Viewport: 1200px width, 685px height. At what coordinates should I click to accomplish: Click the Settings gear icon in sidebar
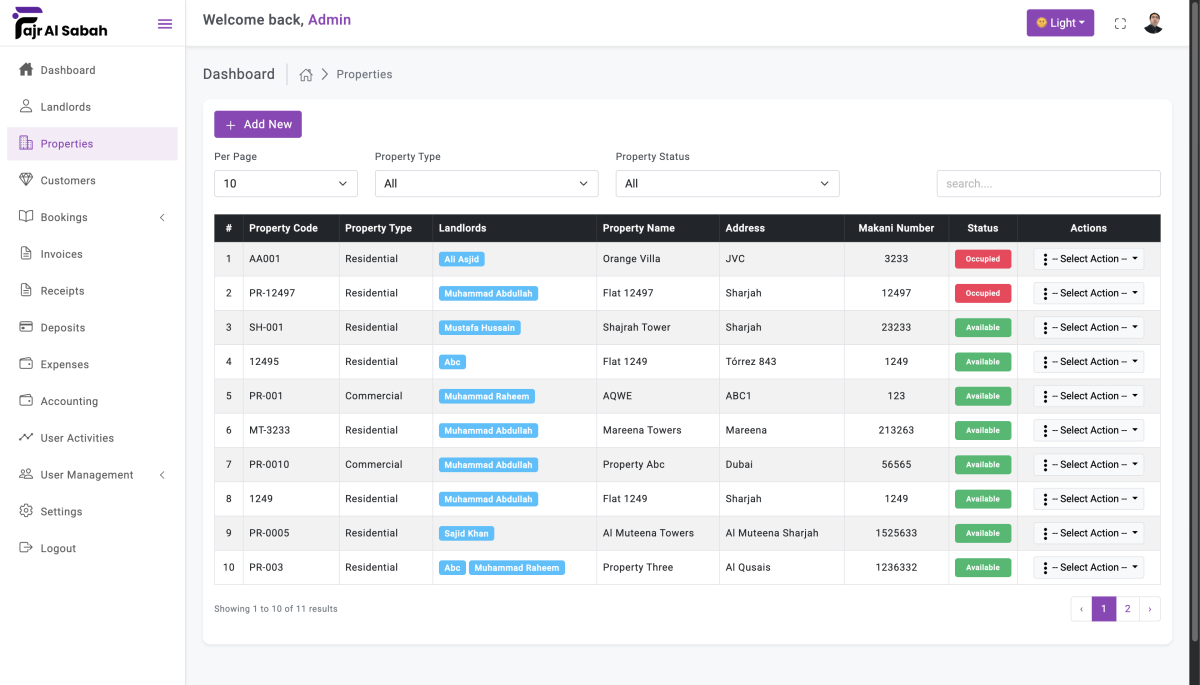coord(26,511)
